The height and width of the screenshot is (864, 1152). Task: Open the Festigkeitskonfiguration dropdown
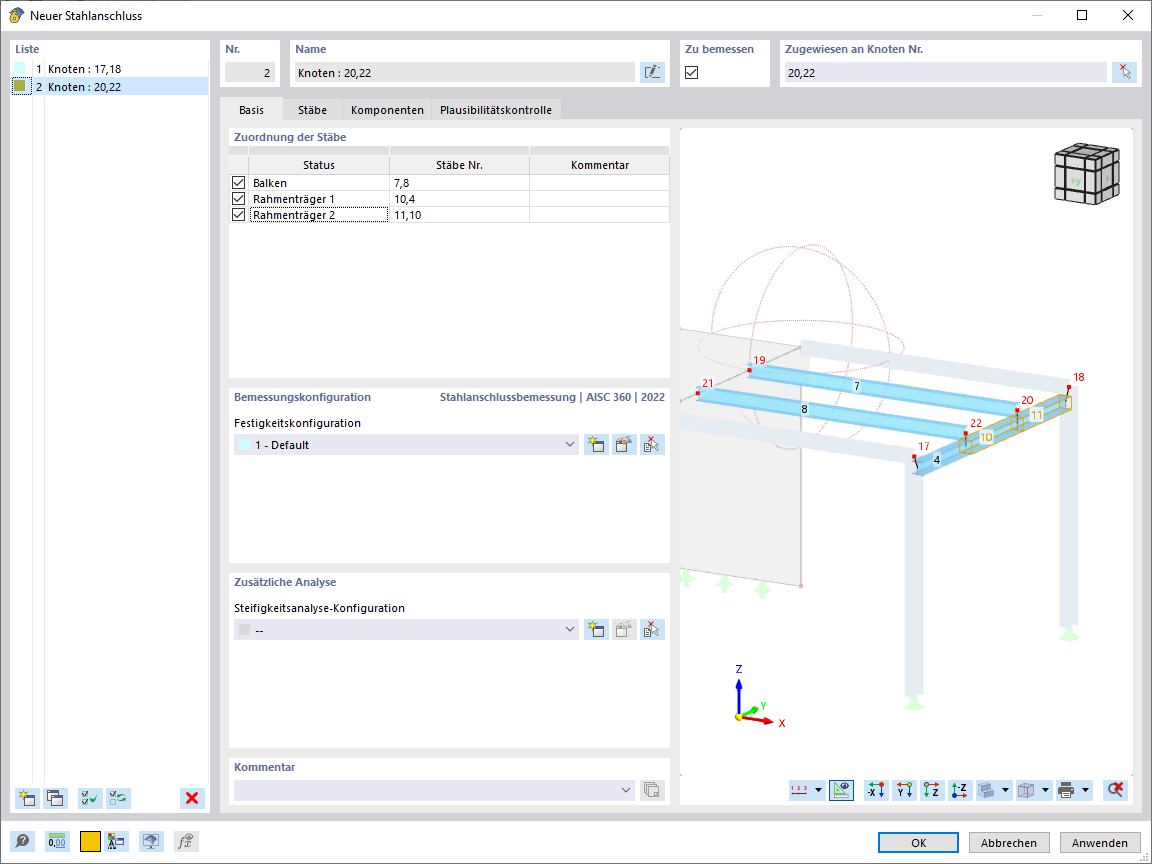(x=569, y=444)
